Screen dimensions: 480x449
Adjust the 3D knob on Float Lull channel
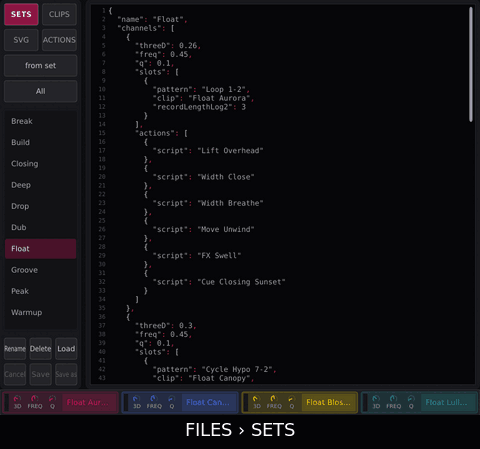[376, 402]
